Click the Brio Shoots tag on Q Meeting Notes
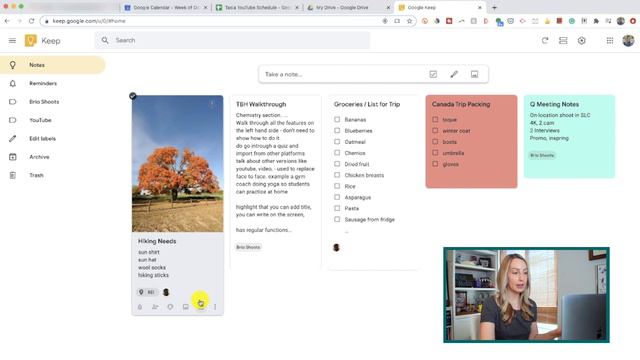The height and width of the screenshot is (360, 640). click(542, 155)
